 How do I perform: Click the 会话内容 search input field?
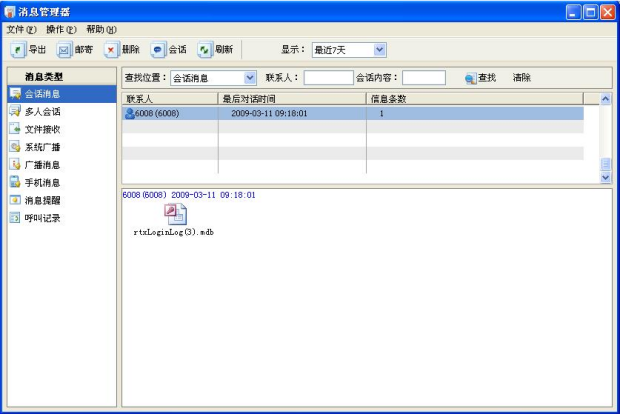424,78
